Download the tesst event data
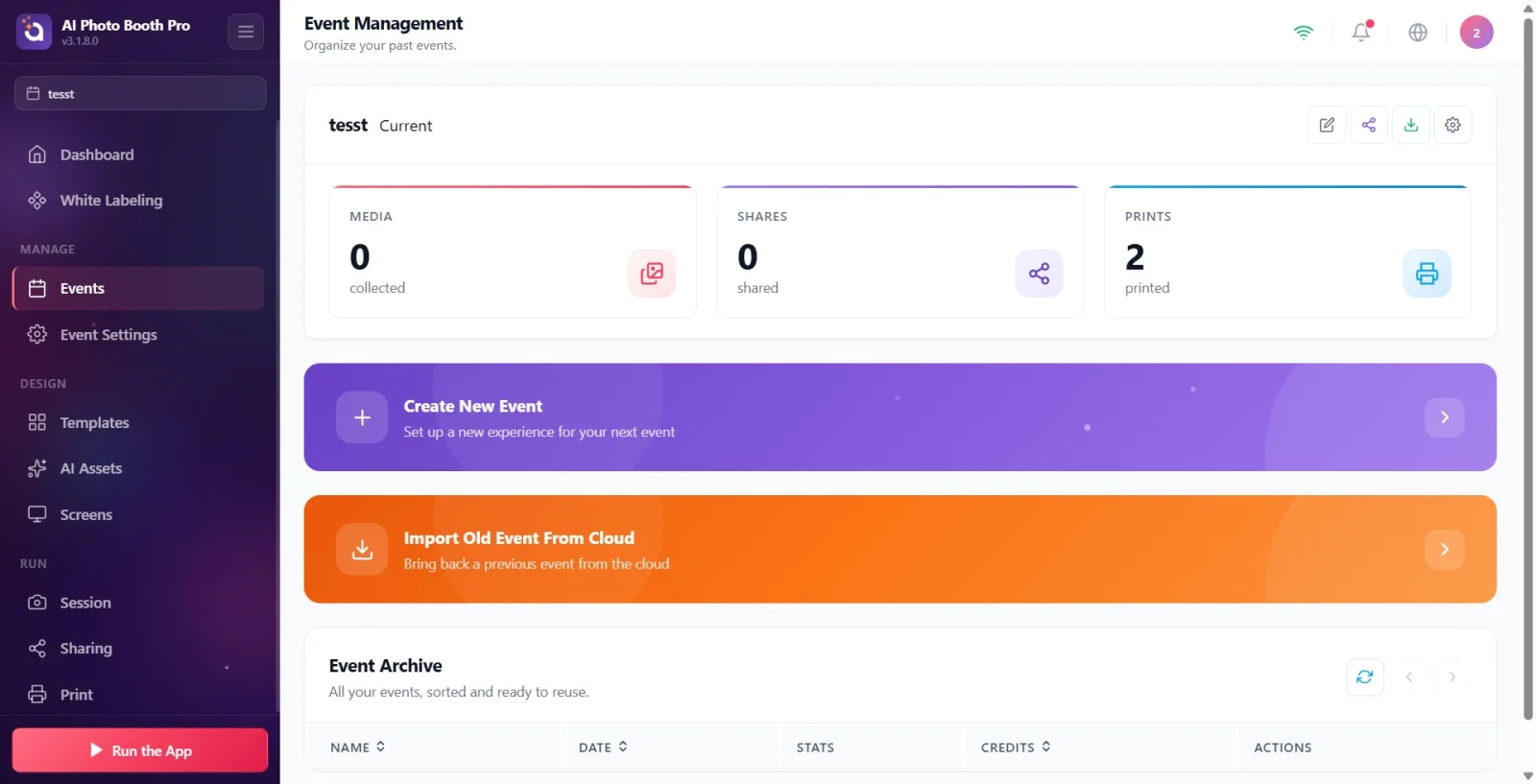 click(x=1411, y=125)
